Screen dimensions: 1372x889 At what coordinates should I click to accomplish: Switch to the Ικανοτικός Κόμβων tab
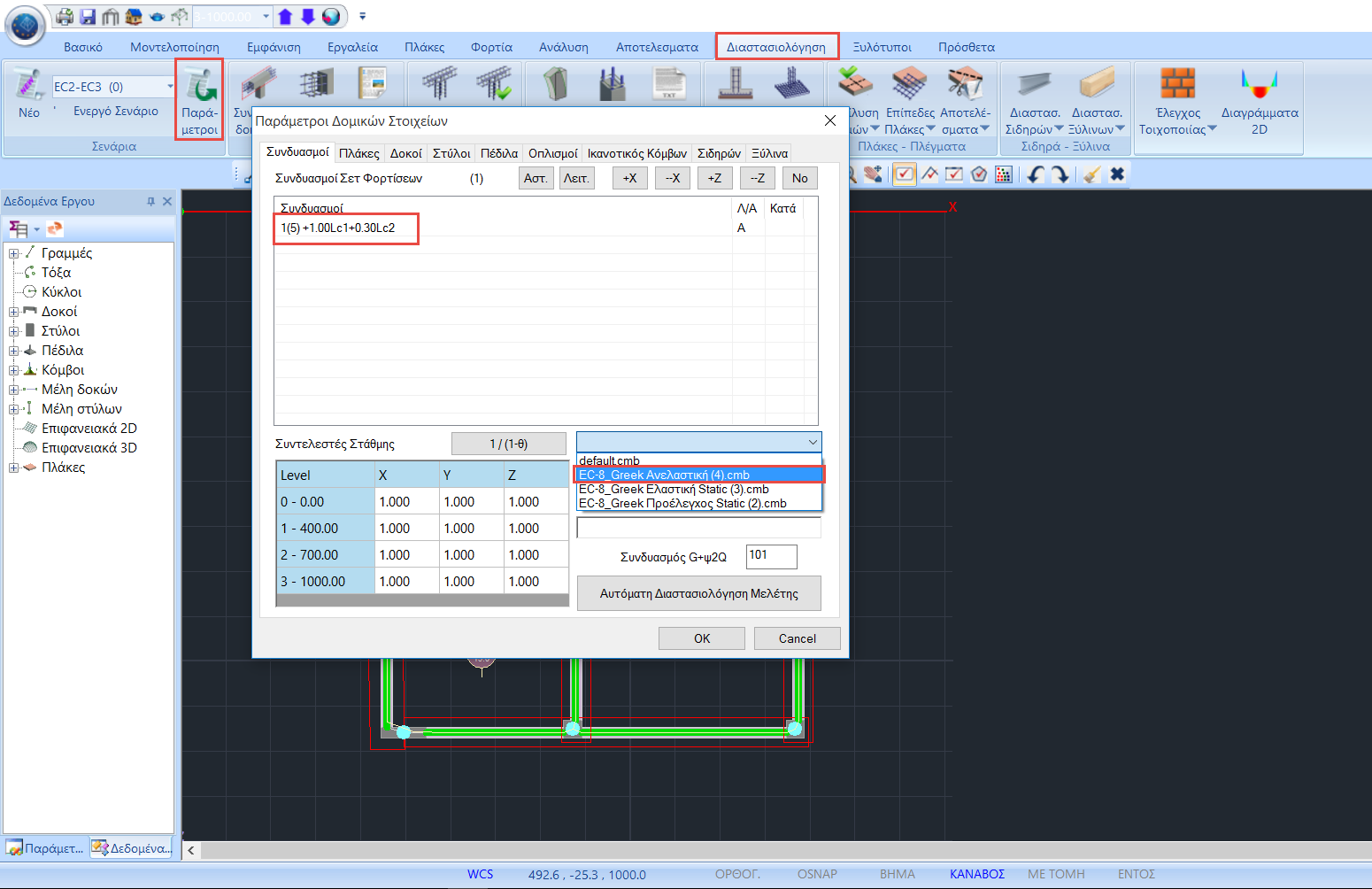point(637,153)
